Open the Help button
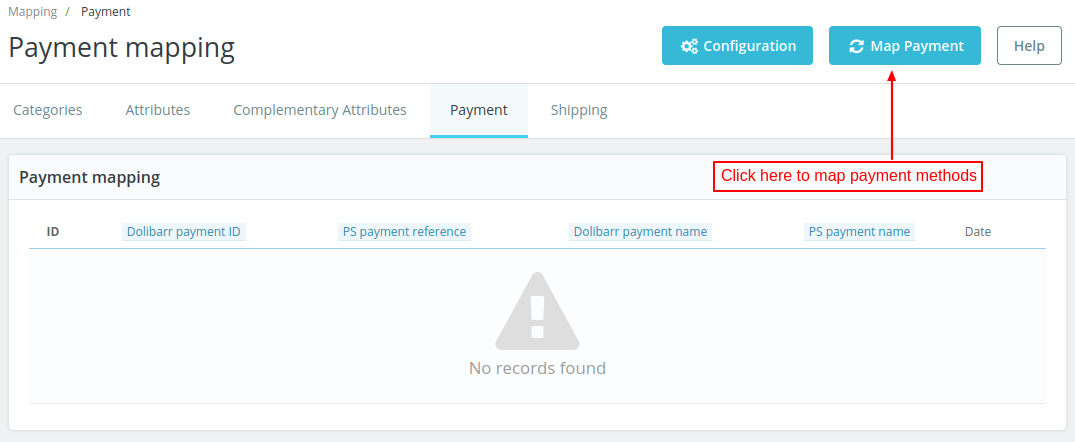Image resolution: width=1075 pixels, height=442 pixels. pos(1029,46)
